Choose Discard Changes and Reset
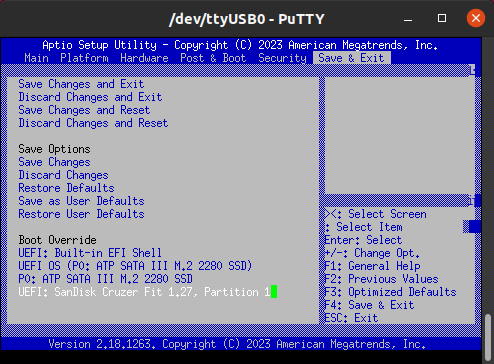 coord(93,123)
